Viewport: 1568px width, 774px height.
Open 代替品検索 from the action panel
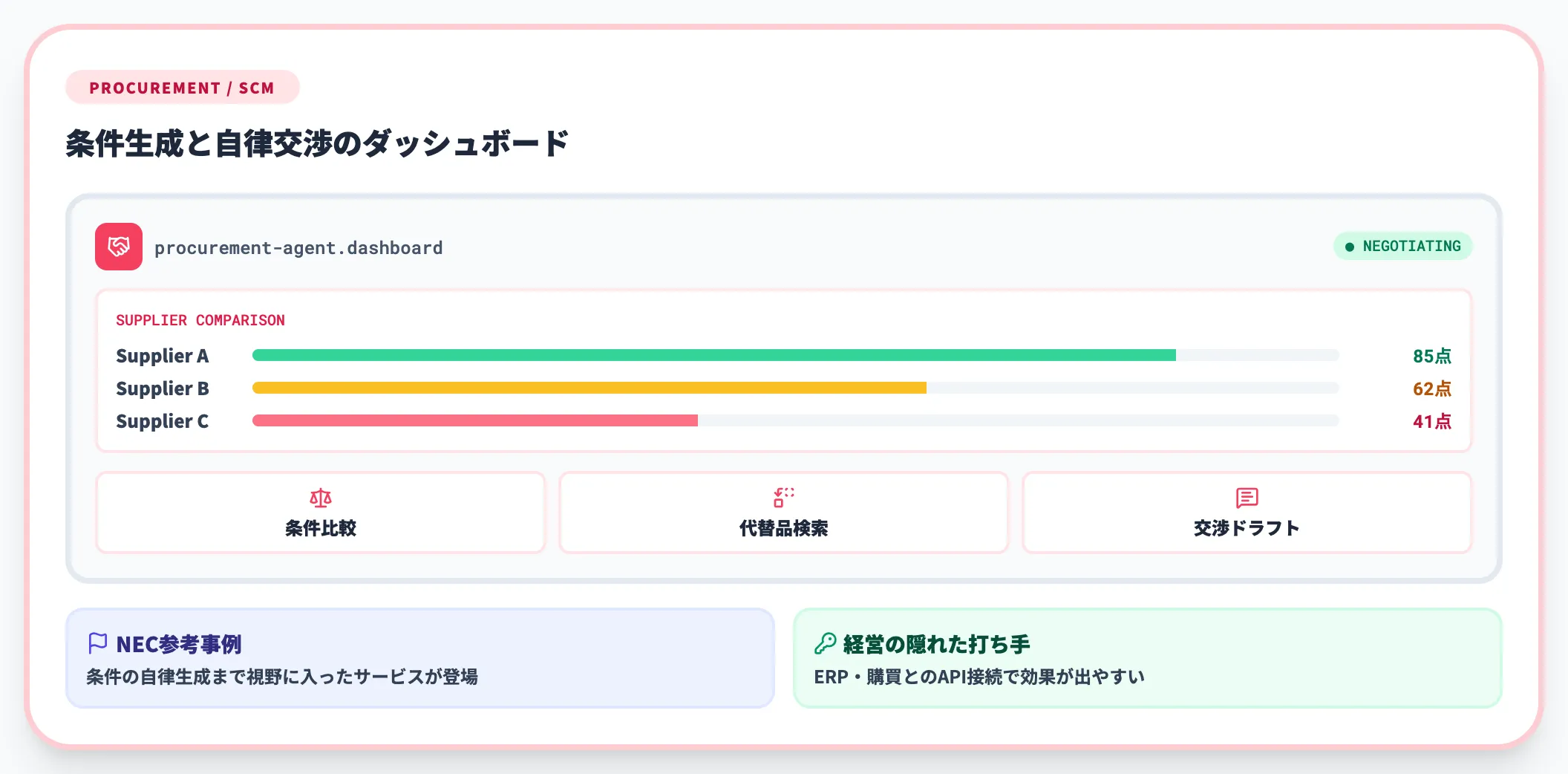(784, 513)
